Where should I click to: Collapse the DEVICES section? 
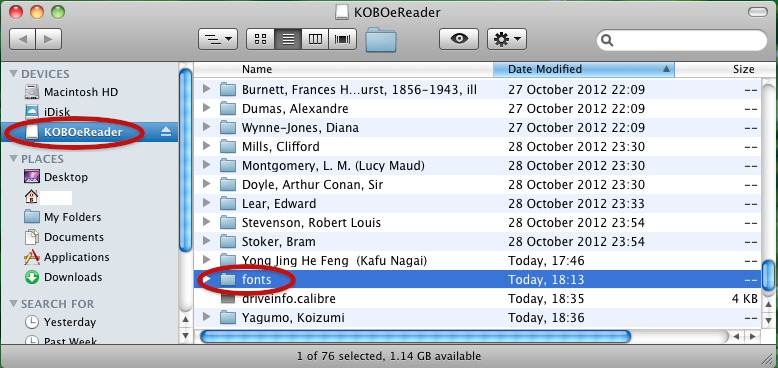click(x=13, y=74)
